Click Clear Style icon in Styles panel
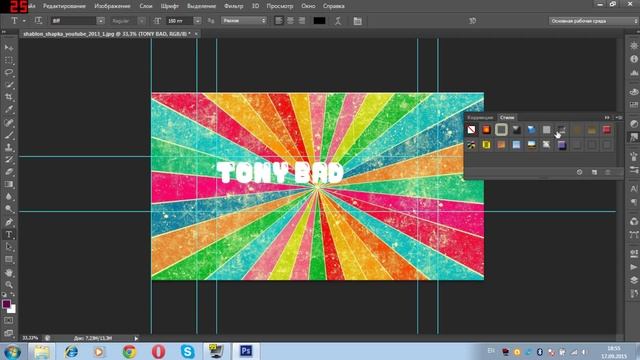Image resolution: width=640 pixels, height=360 pixels. pos(580,172)
